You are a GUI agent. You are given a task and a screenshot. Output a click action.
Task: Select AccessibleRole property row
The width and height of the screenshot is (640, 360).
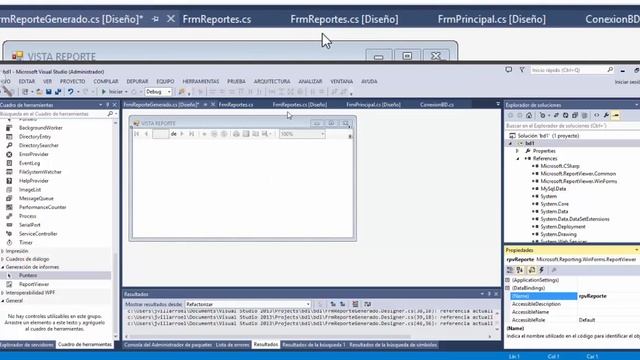point(573,320)
